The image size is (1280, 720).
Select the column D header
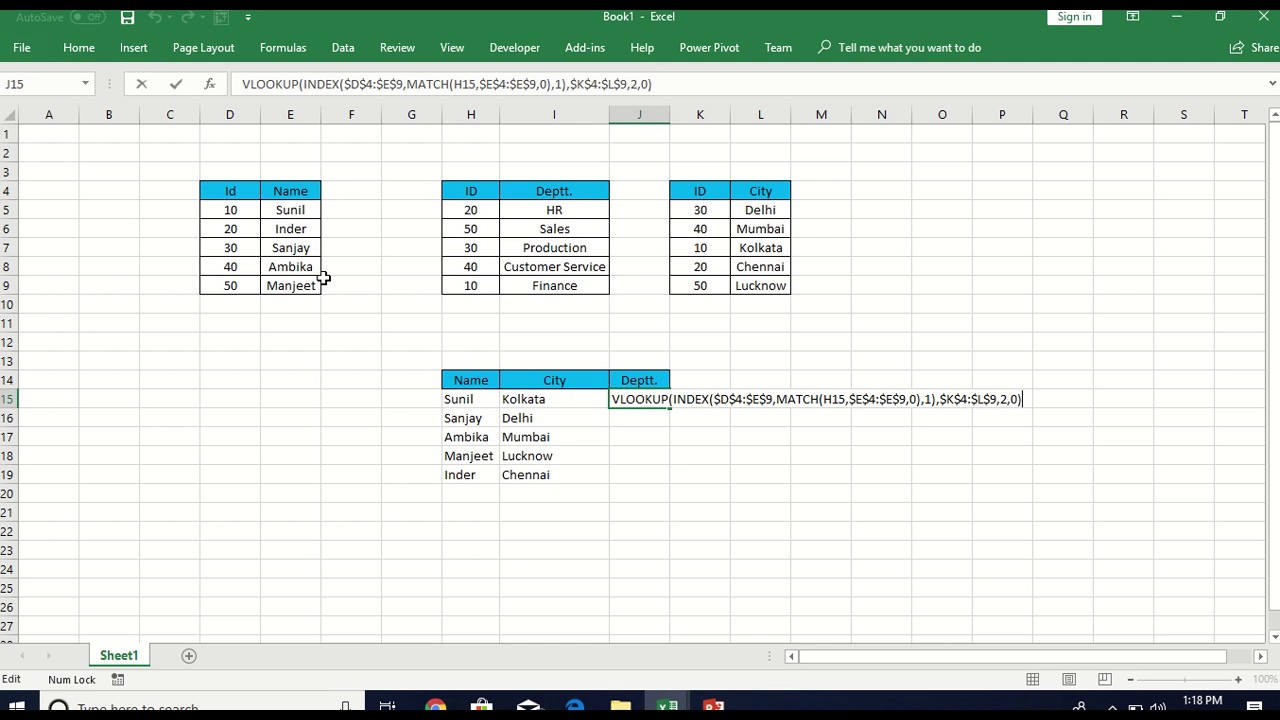pos(230,115)
